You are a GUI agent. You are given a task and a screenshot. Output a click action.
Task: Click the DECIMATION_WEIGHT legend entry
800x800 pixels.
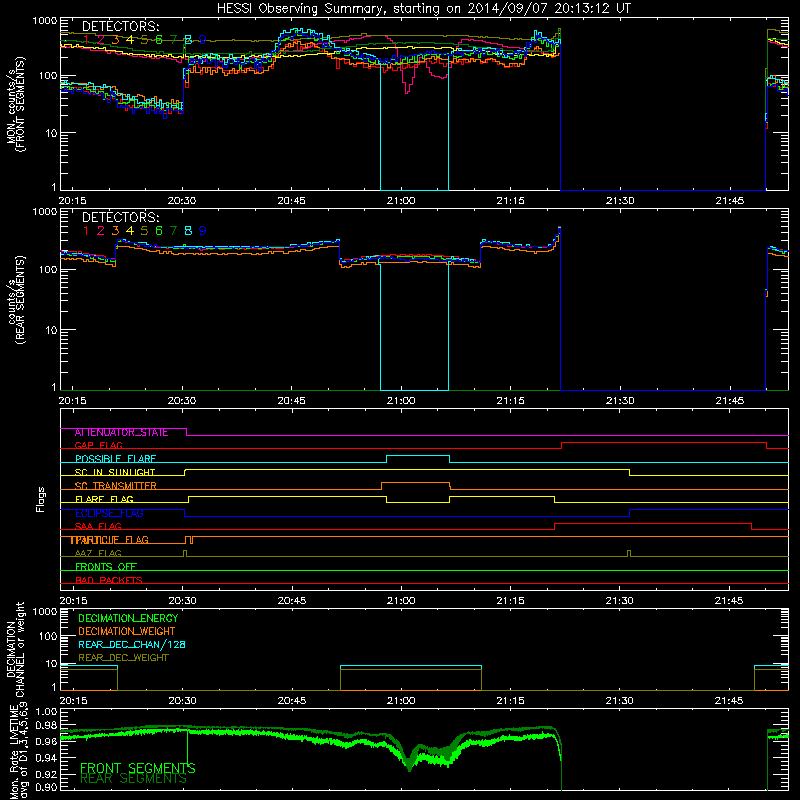pos(127,631)
